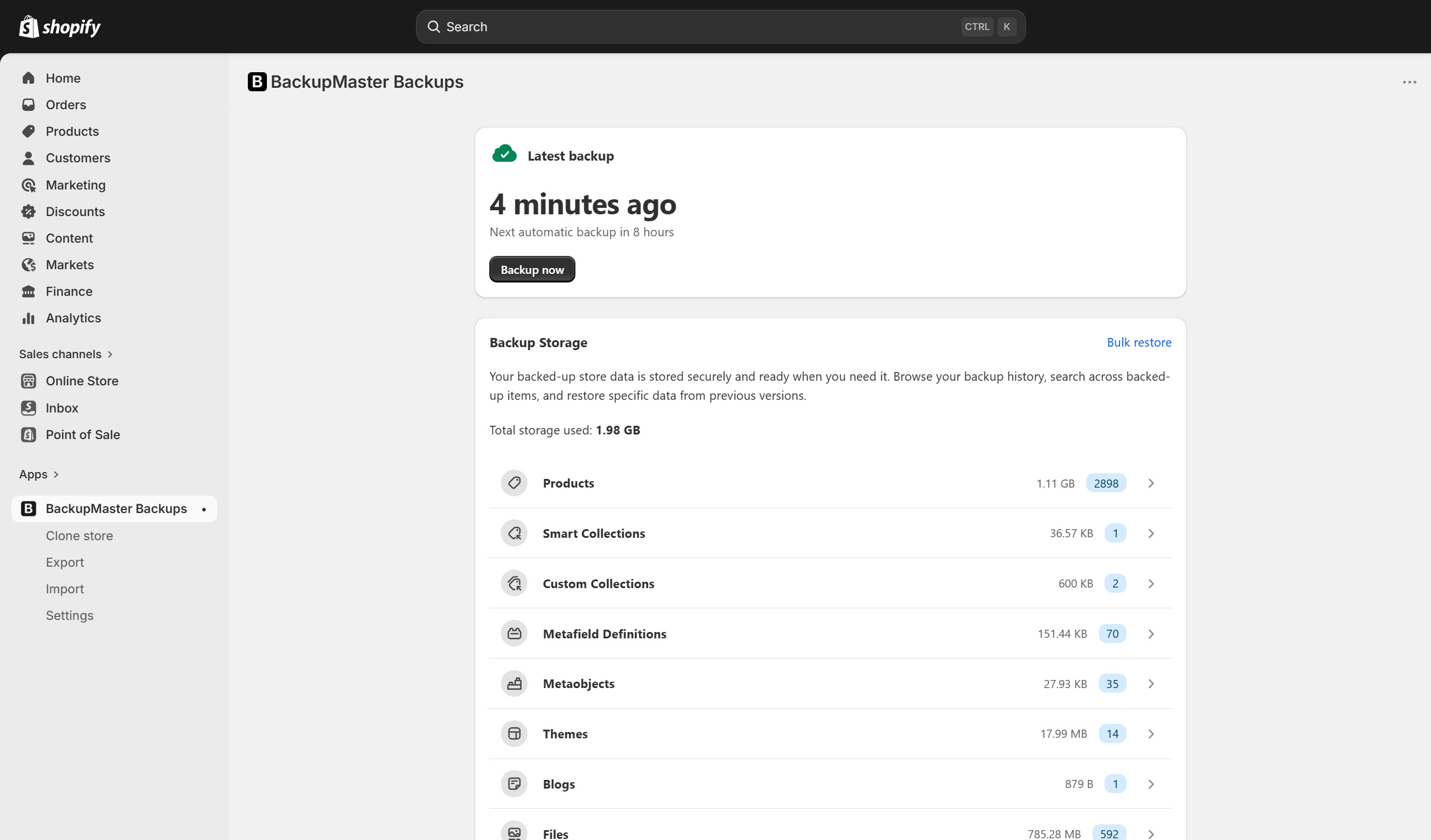The height and width of the screenshot is (840, 1431).
Task: Click the Metaobjects row icon
Action: [514, 683]
